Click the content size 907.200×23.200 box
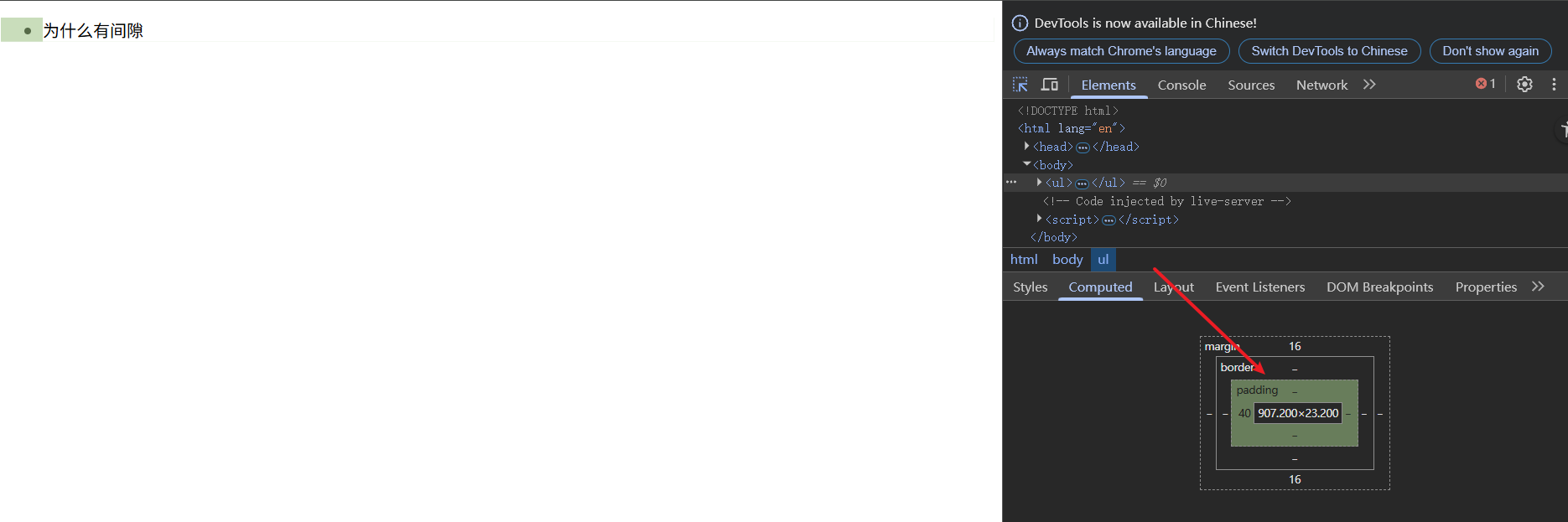 1298,413
